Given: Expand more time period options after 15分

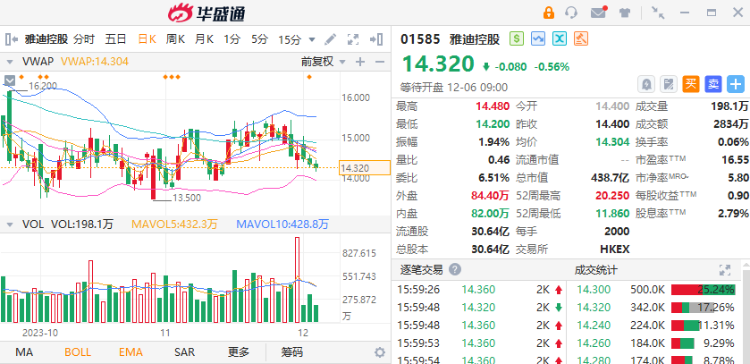Looking at the screenshot, I should click(312, 40).
